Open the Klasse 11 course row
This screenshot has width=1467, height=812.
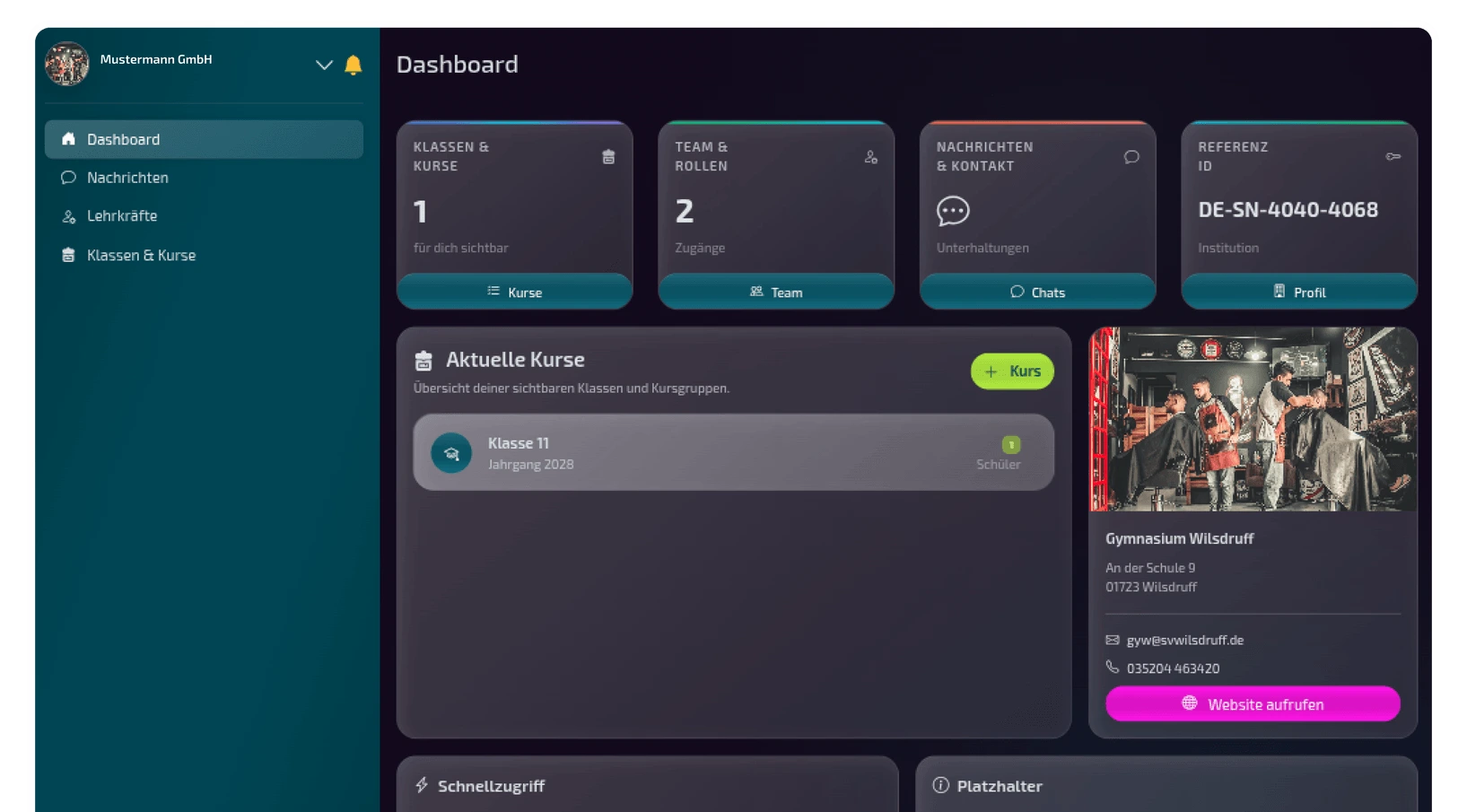tap(733, 452)
